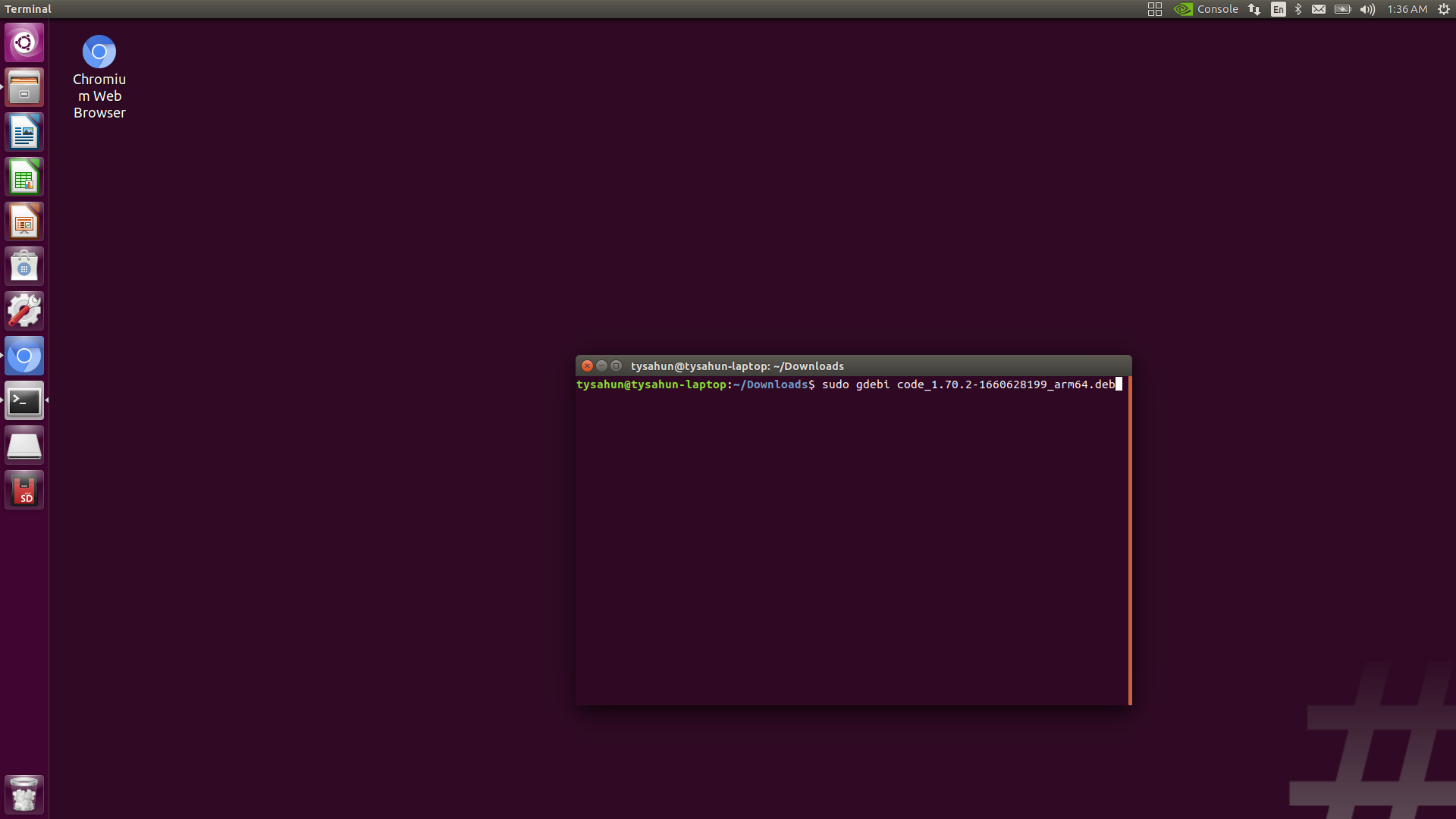Launch LibreOffice Writer from the launcher
This screenshot has height=819, width=1456.
(24, 131)
